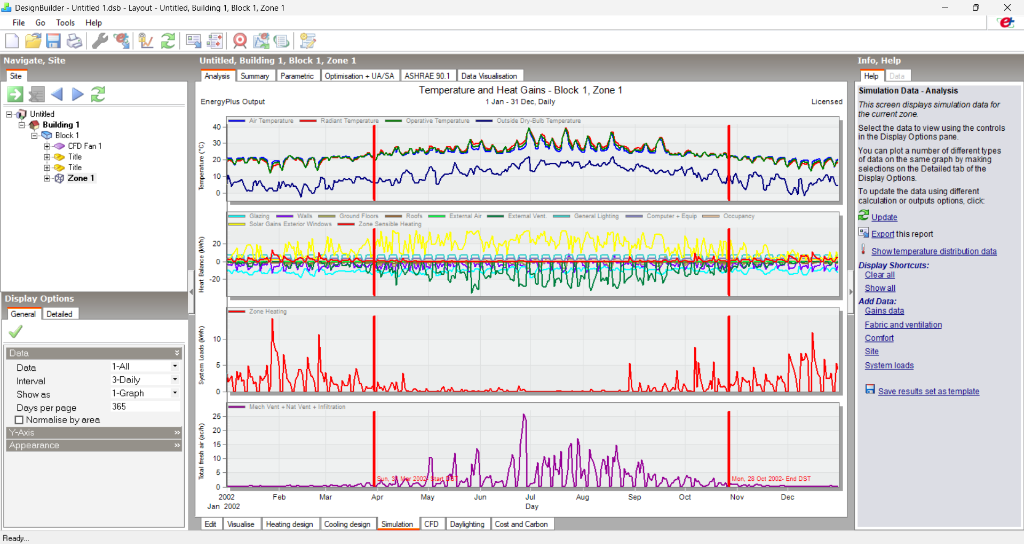The width and height of the screenshot is (1024, 544).
Task: Refresh navigator with green arrows icon
Action: click(98, 94)
